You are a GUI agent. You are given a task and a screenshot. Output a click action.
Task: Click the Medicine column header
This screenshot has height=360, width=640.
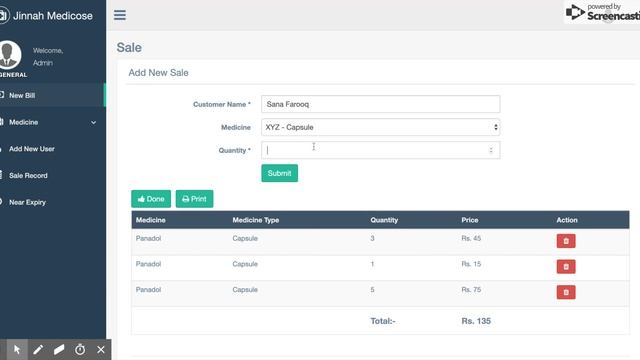[151, 220]
